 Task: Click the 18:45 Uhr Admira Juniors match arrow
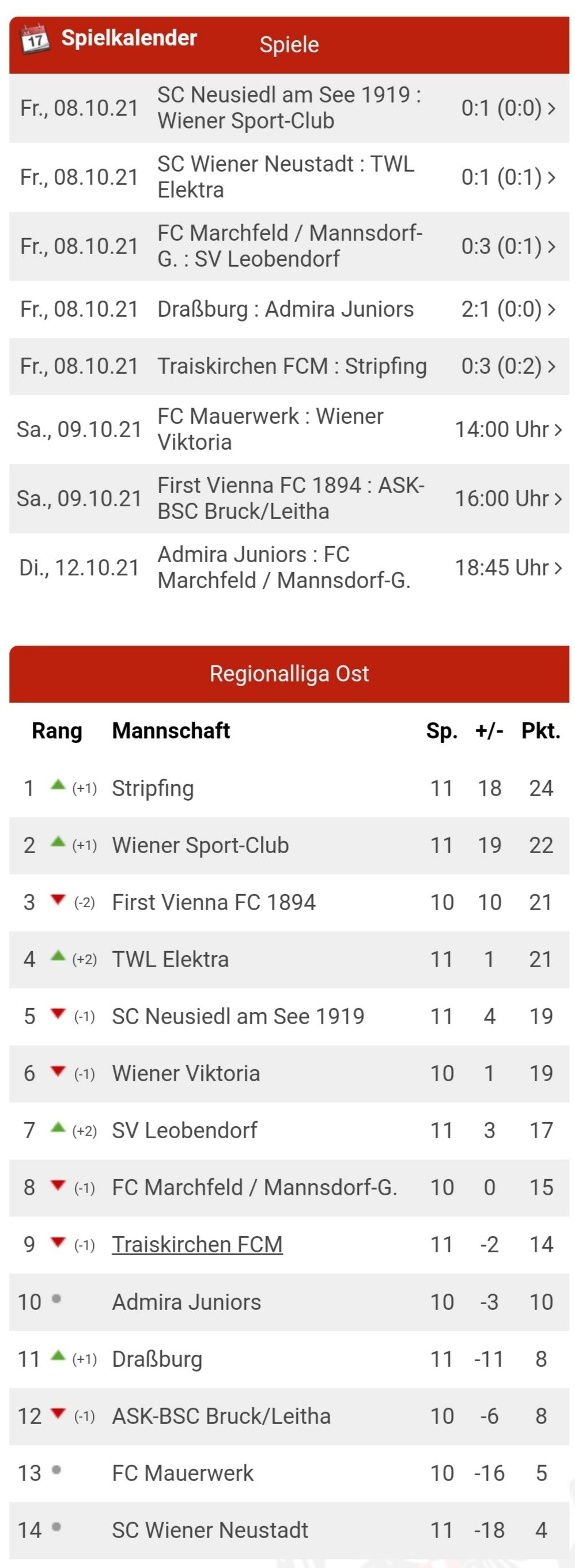pyautogui.click(x=557, y=568)
